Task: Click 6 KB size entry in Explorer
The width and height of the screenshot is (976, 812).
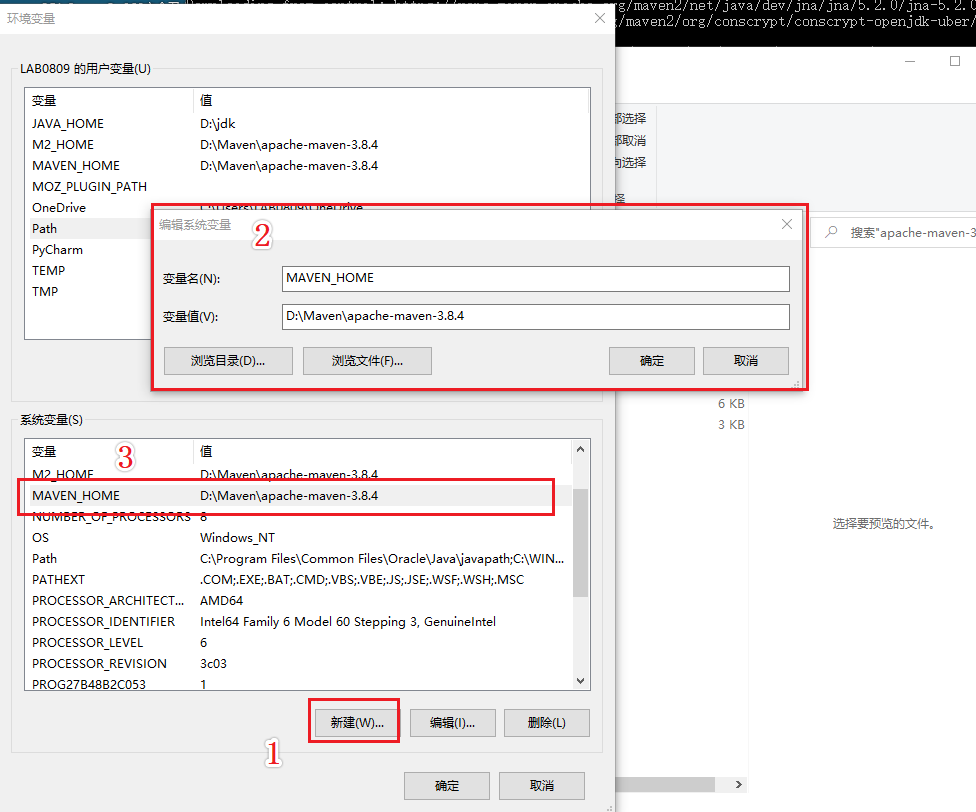Action: click(x=731, y=404)
